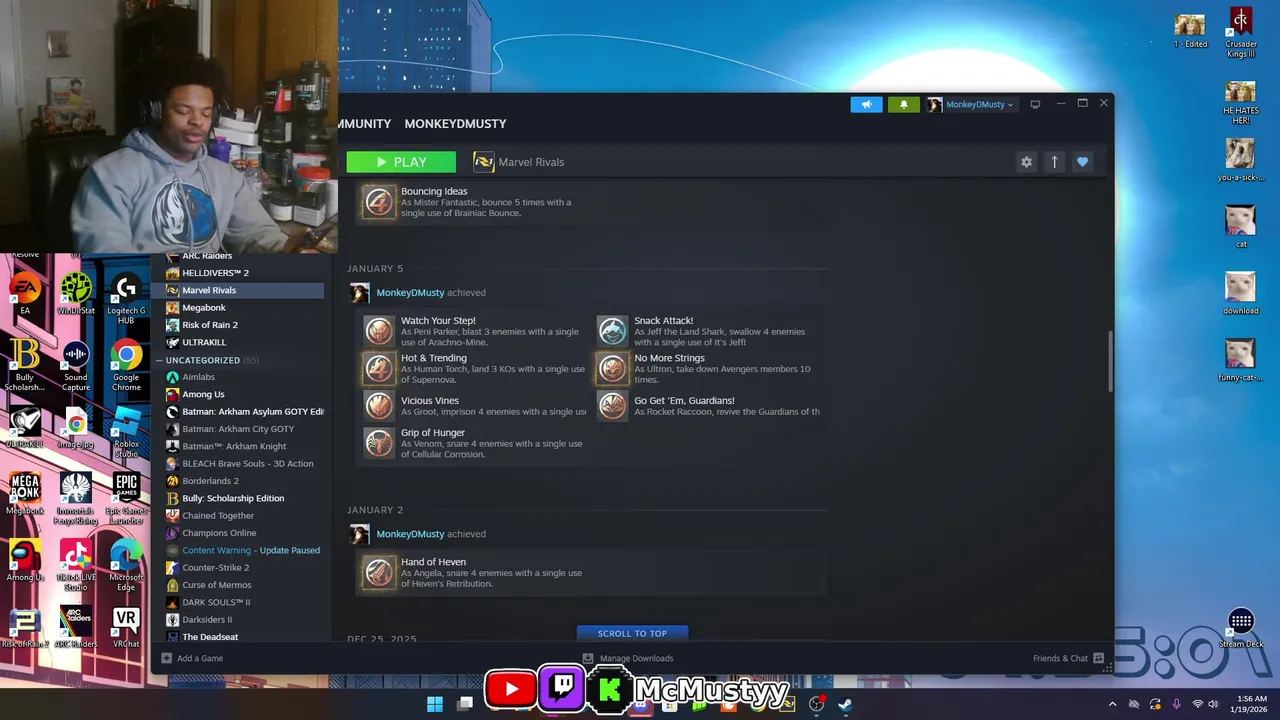Screen dimensions: 1280x720
Task: Open the Sound Capture desktop shortcut
Action: click(76, 365)
